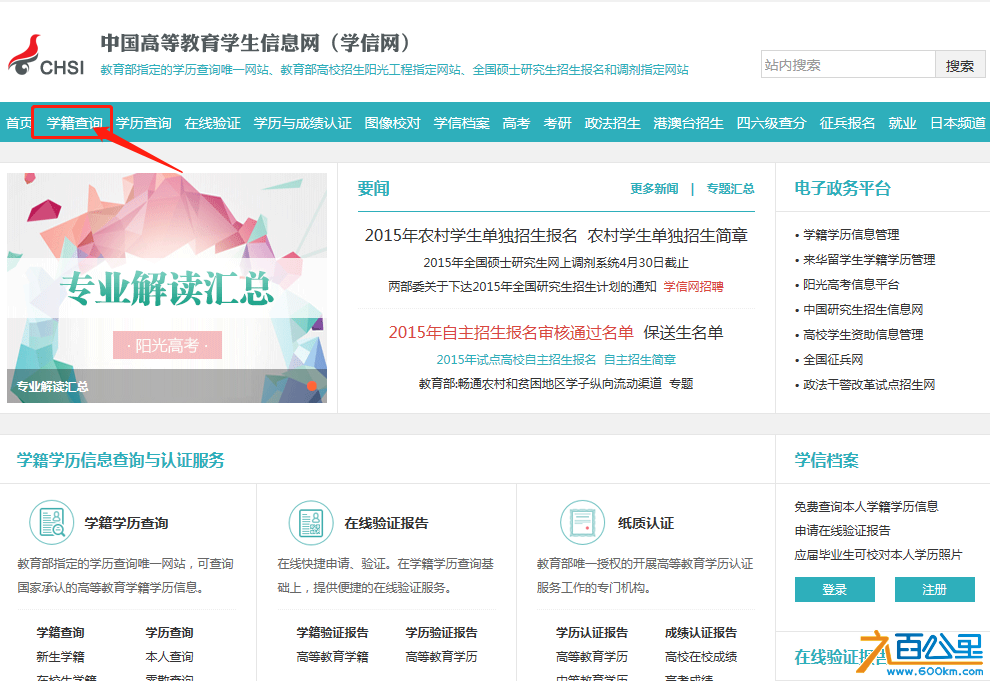Open the 纸质认证 service heading
The width and height of the screenshot is (990, 681).
click(646, 523)
